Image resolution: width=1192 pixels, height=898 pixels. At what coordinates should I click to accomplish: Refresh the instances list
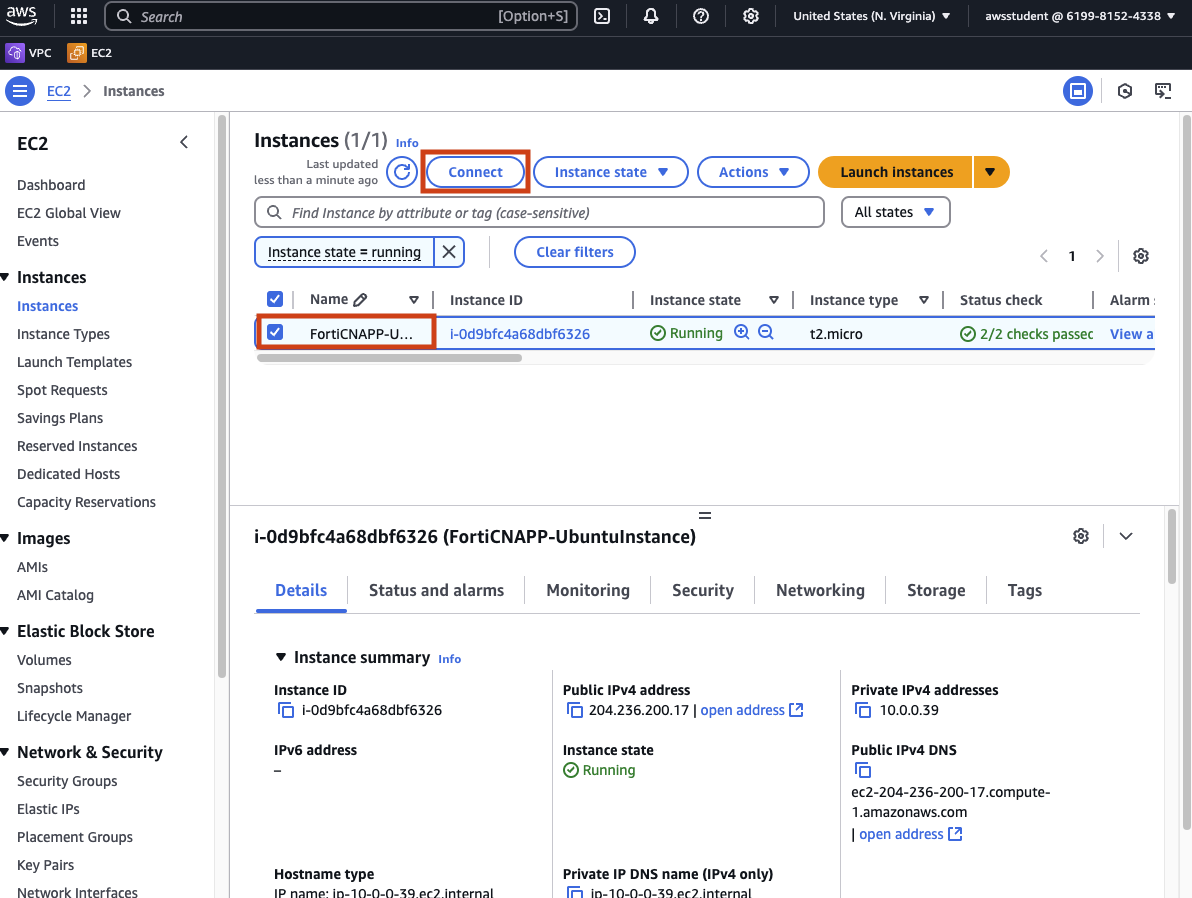[x=402, y=172]
